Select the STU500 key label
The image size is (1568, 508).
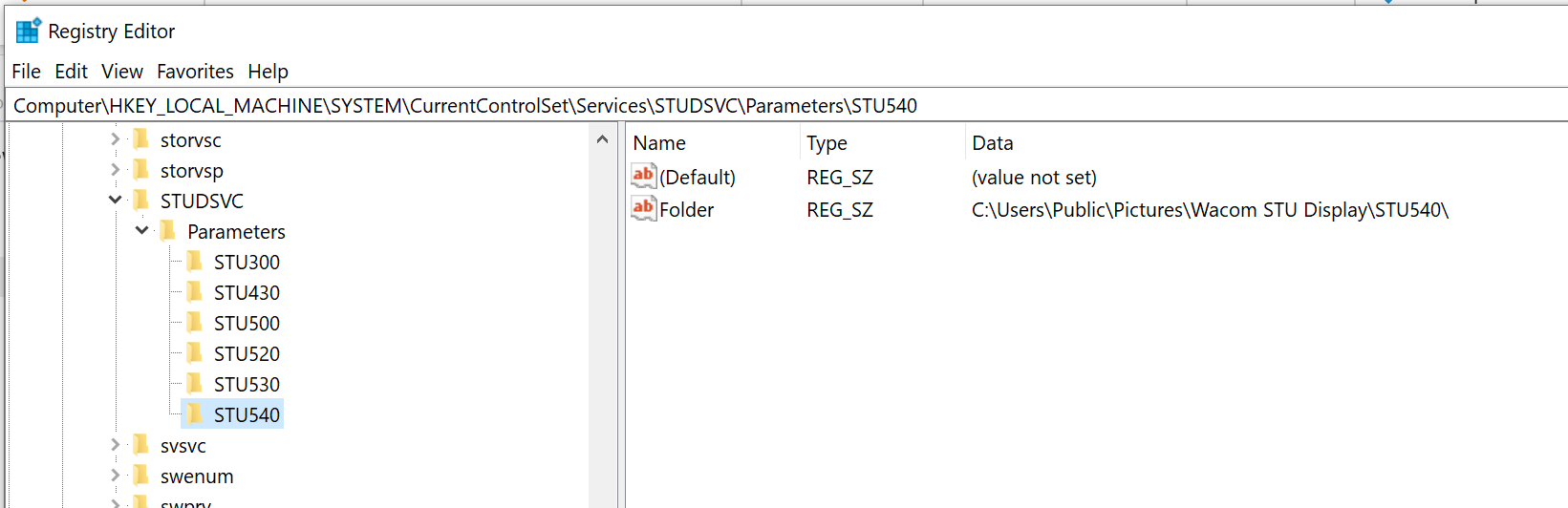tap(247, 324)
